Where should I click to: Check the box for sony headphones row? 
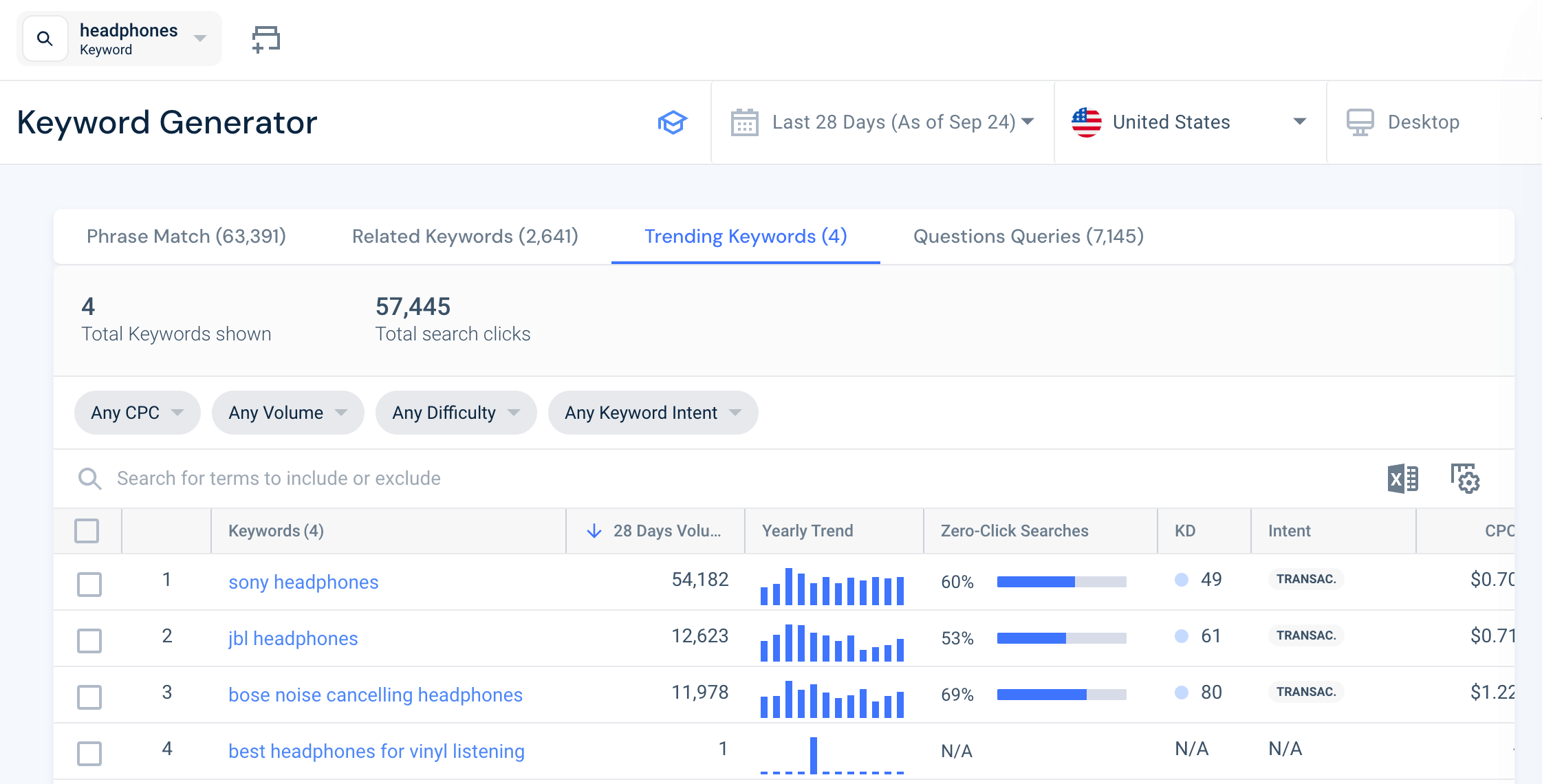(x=89, y=585)
